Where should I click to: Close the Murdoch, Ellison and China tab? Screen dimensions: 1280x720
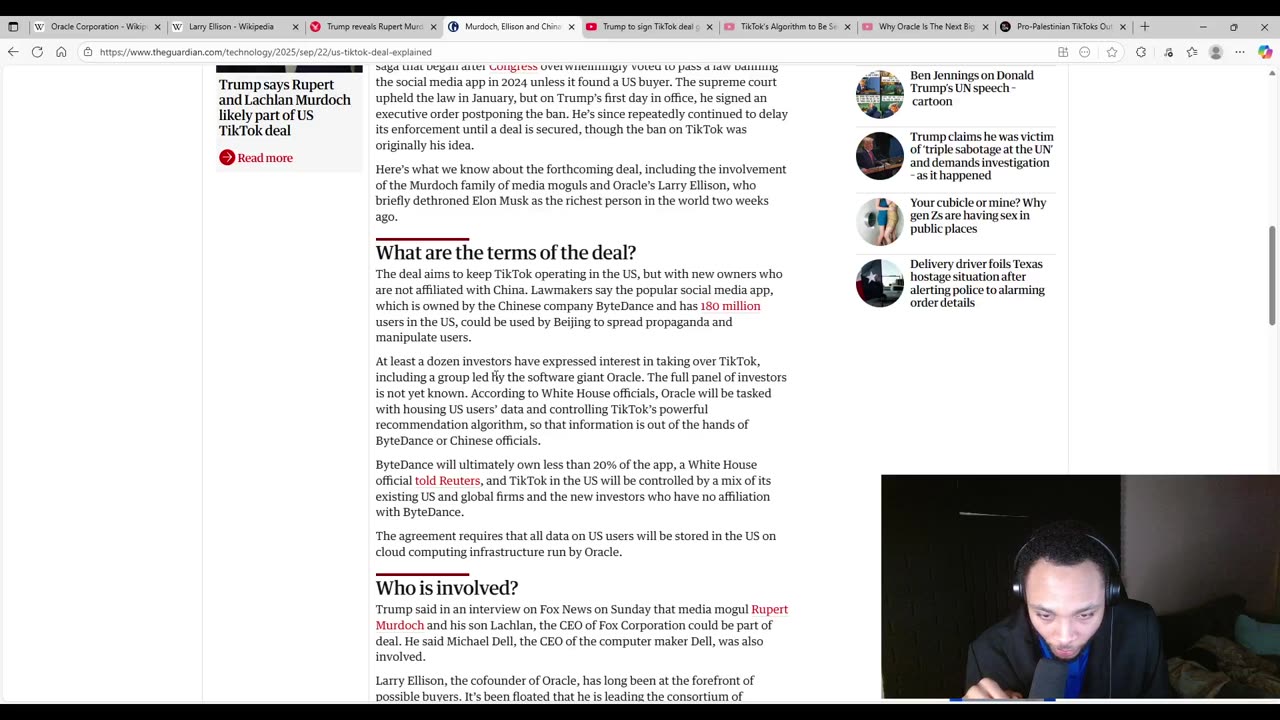pos(571,27)
